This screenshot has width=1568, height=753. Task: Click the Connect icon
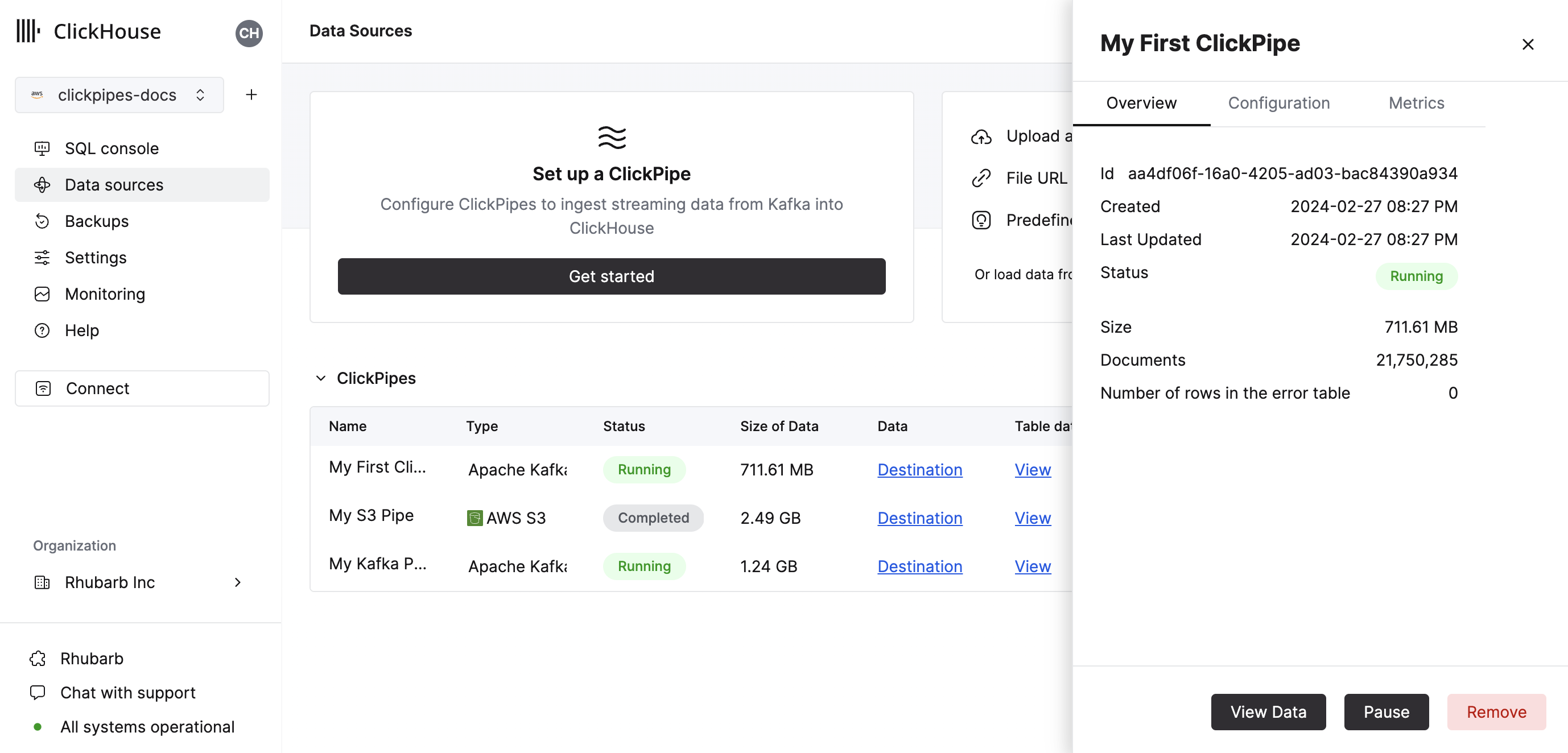(x=43, y=388)
